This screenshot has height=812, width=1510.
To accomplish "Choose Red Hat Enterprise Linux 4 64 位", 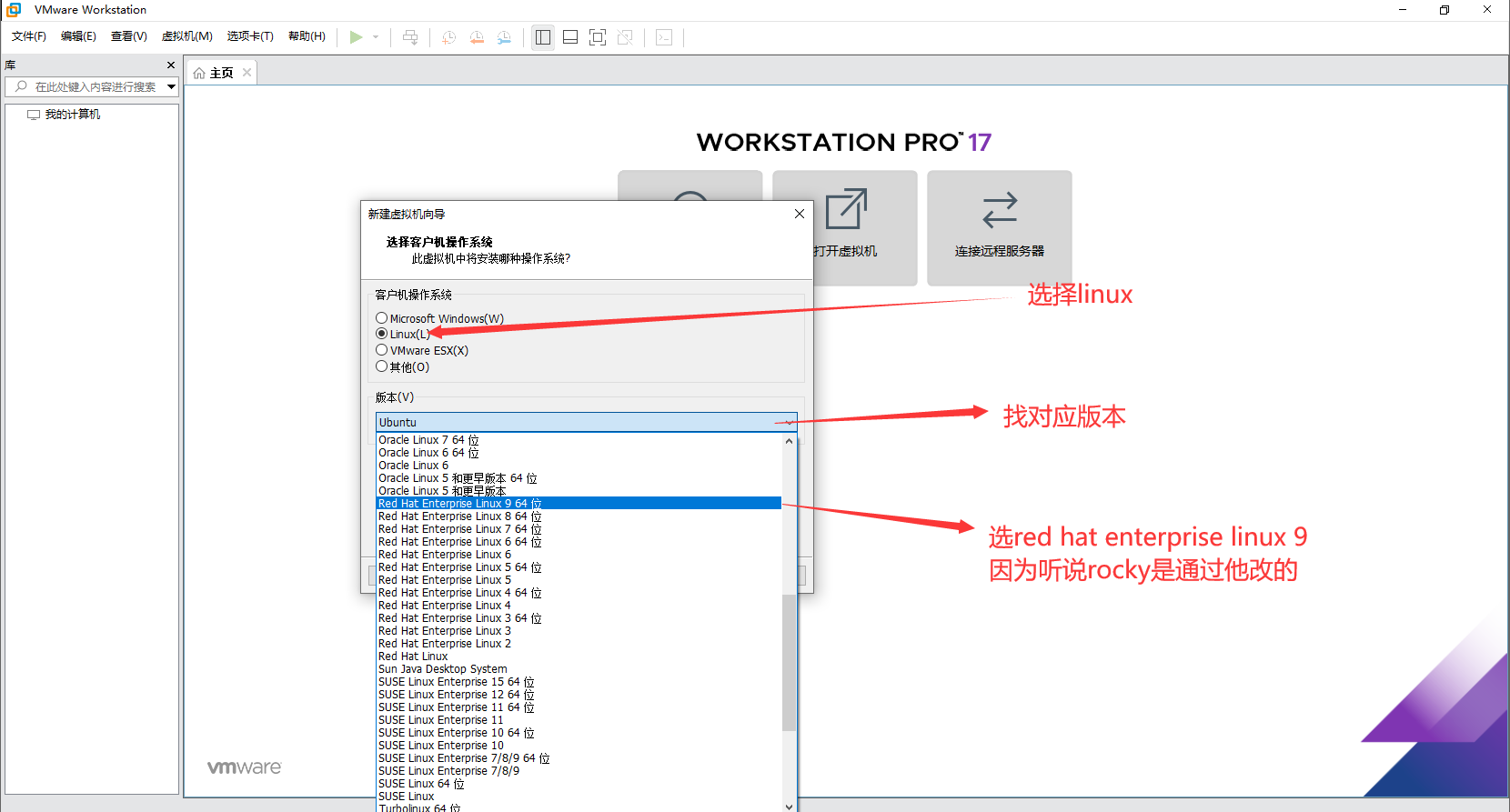I will point(579,593).
